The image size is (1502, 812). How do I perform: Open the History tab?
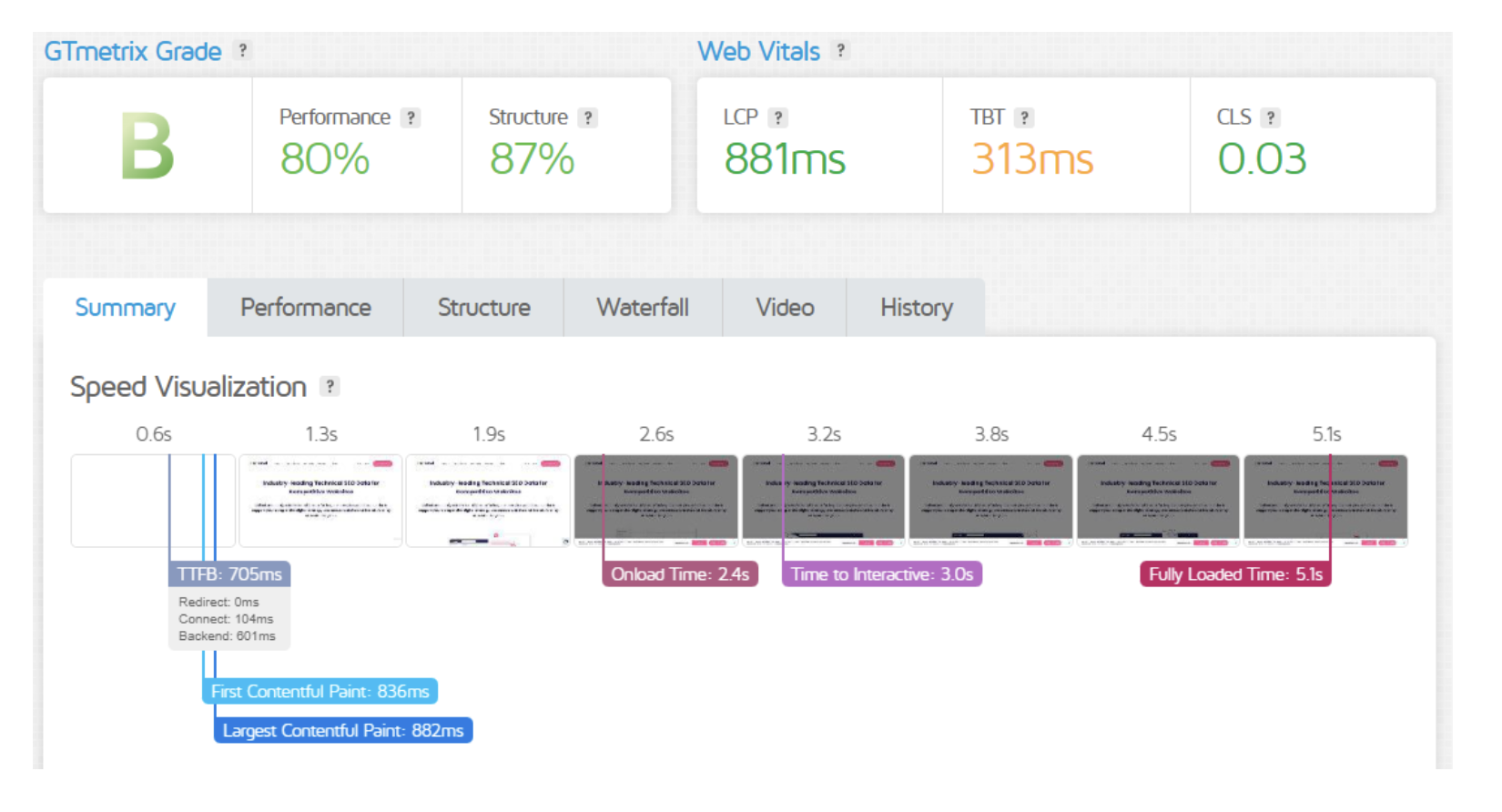coord(916,308)
